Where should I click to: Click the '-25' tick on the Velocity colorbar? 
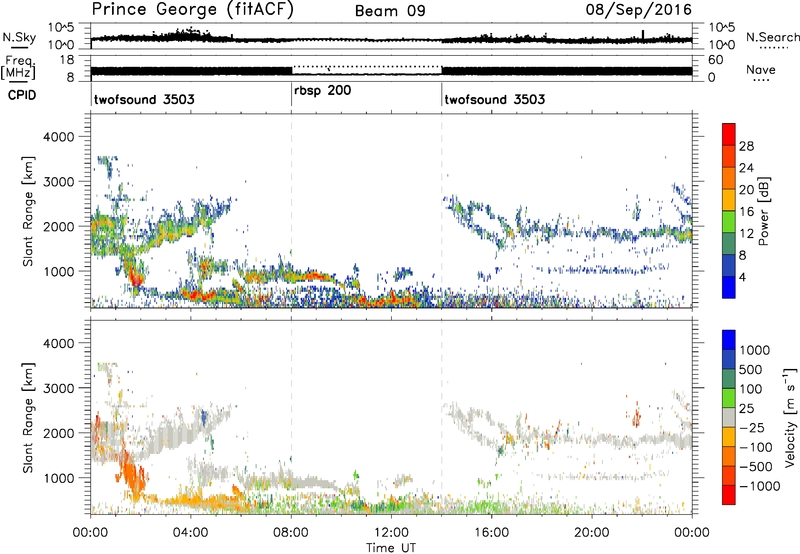pyautogui.click(x=752, y=427)
